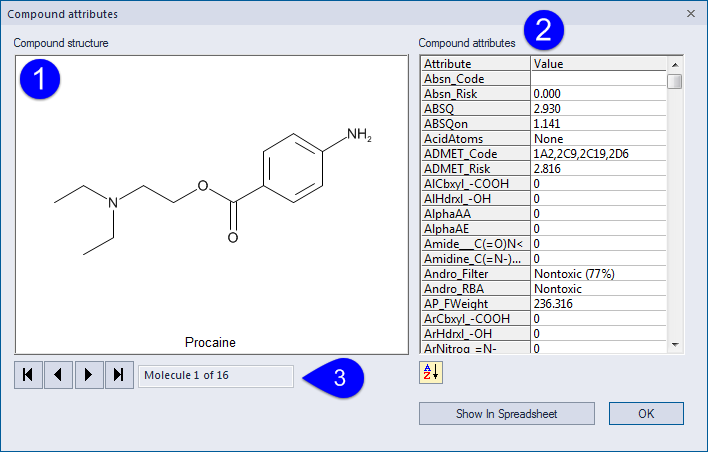
Task: Click value 2.816 for ADMET_Risk
Action: click(x=598, y=168)
